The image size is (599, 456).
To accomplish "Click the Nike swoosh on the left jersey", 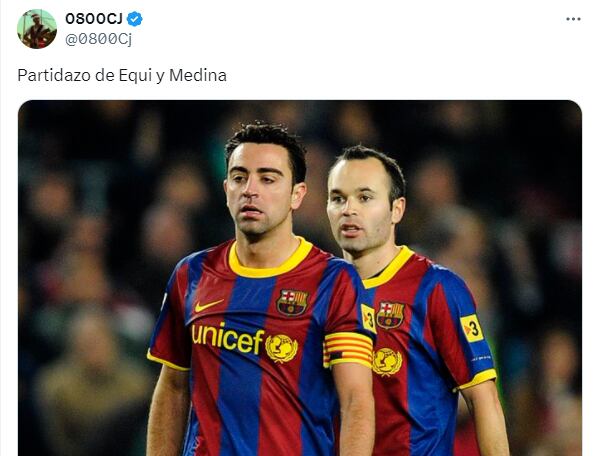I will [209, 305].
